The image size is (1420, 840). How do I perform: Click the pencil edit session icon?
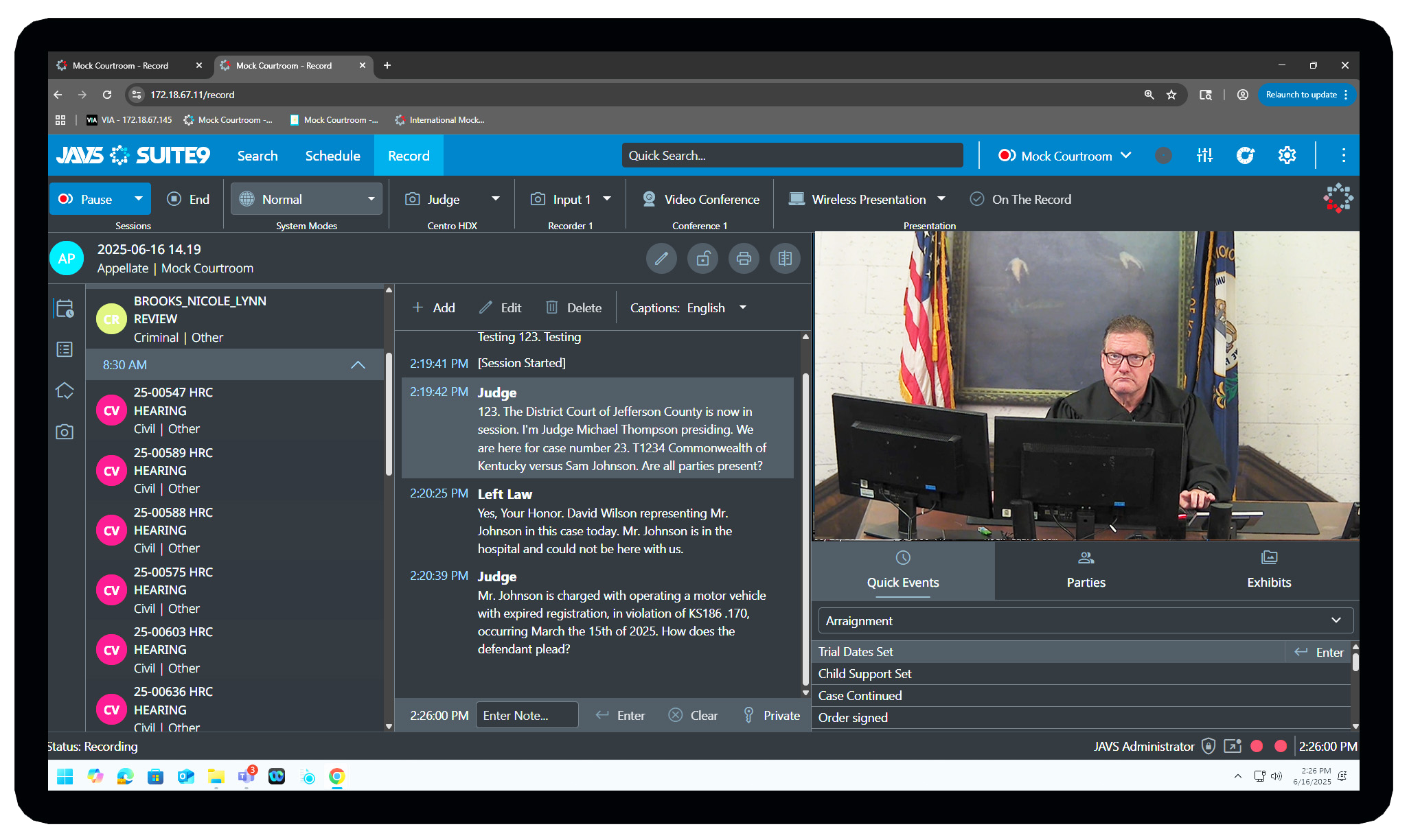pos(661,259)
